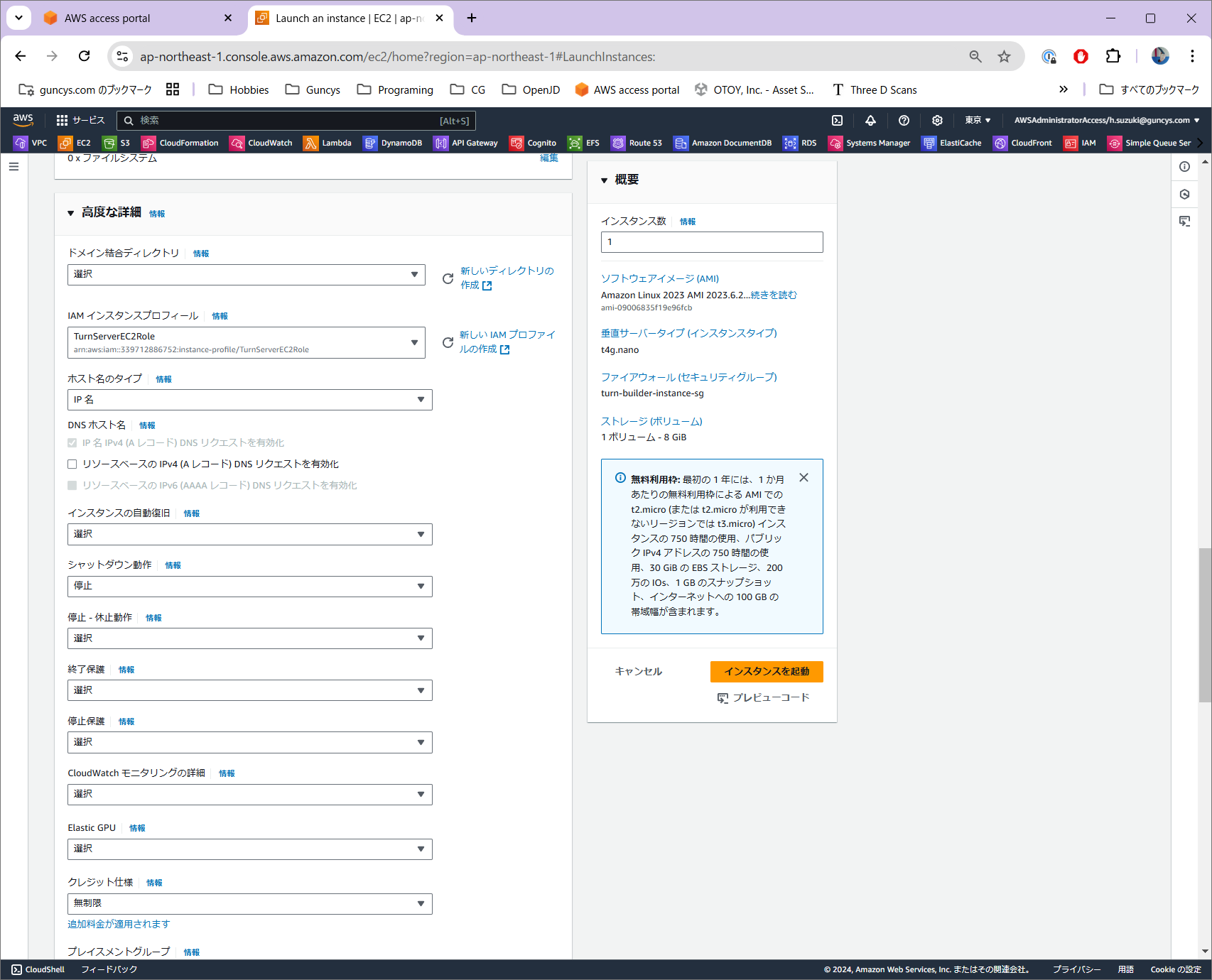Open the Route 53 shortcut
Viewport: 1212px width, 980px height.
[637, 143]
